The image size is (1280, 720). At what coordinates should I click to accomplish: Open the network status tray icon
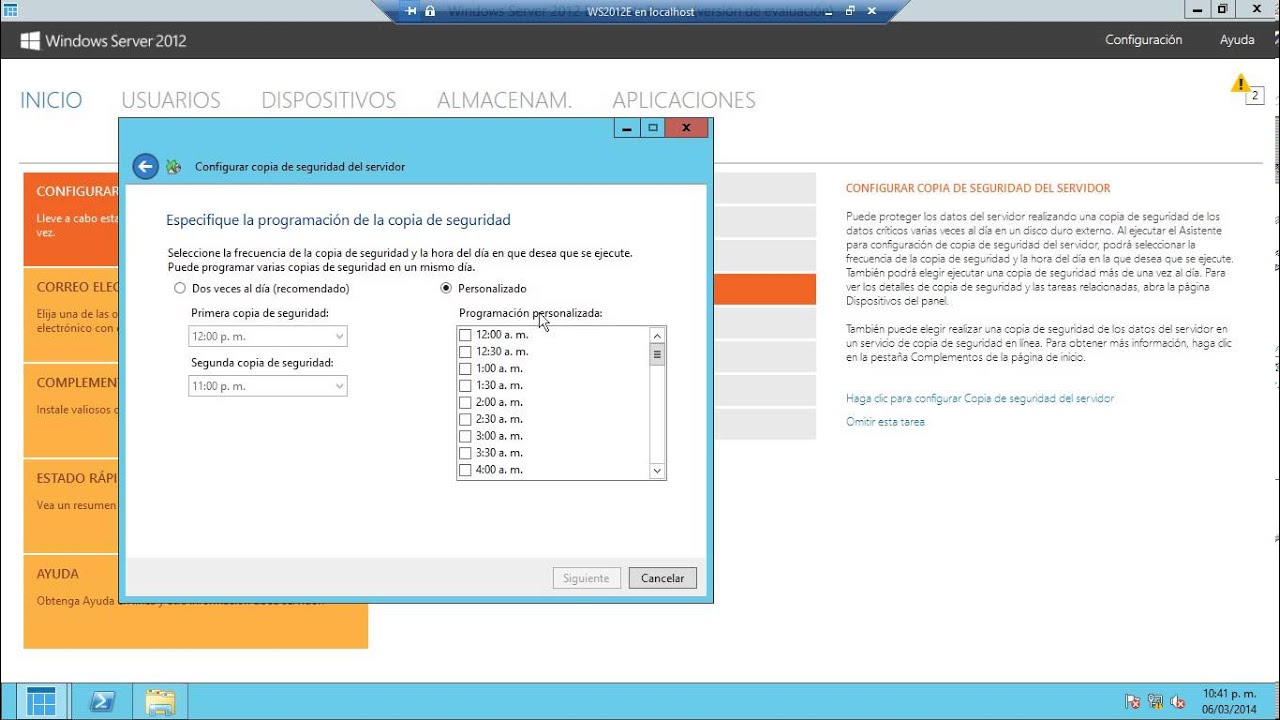[x=1156, y=702]
